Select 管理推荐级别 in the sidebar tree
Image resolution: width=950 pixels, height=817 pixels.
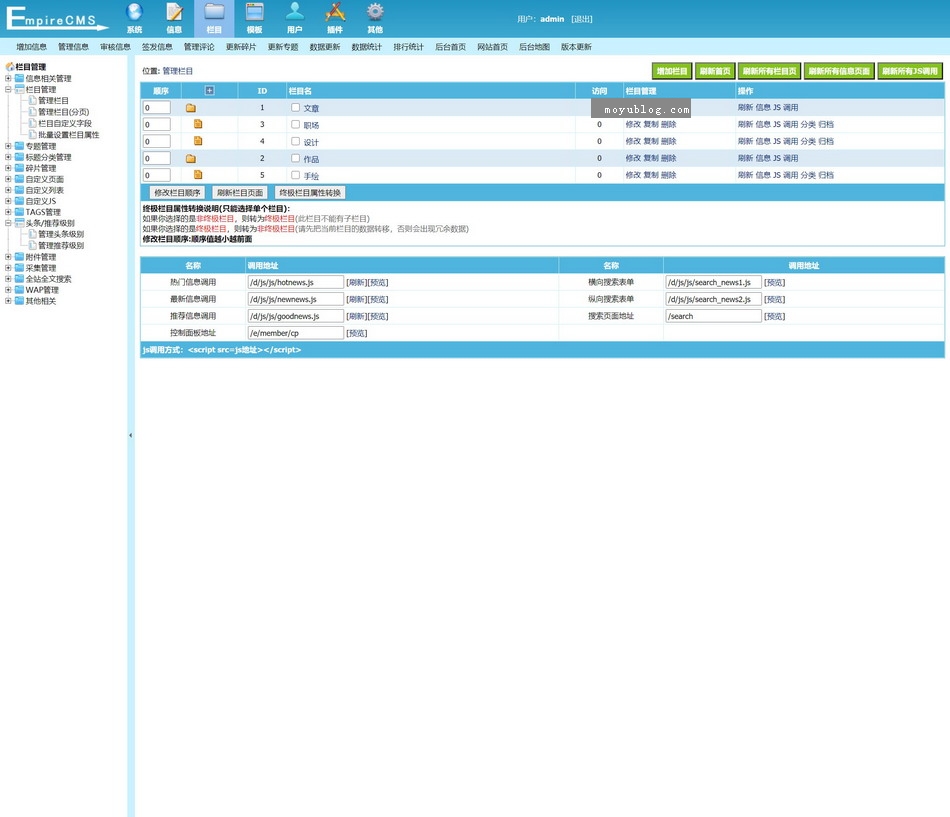(x=61, y=245)
